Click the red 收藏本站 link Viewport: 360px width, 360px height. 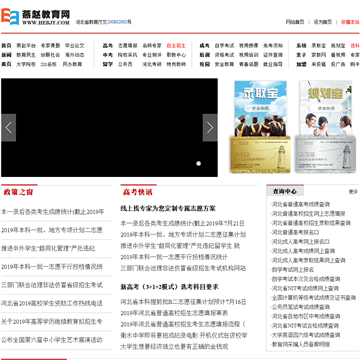pos(350,22)
